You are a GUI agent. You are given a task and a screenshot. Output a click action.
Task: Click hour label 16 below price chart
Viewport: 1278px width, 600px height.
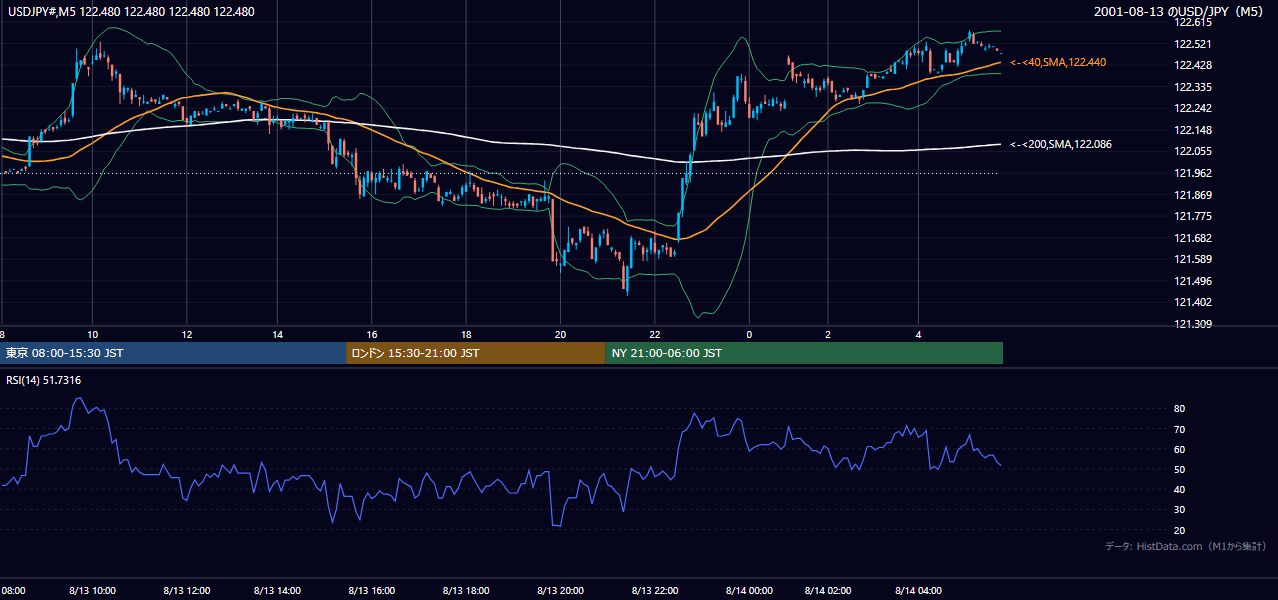[372, 334]
